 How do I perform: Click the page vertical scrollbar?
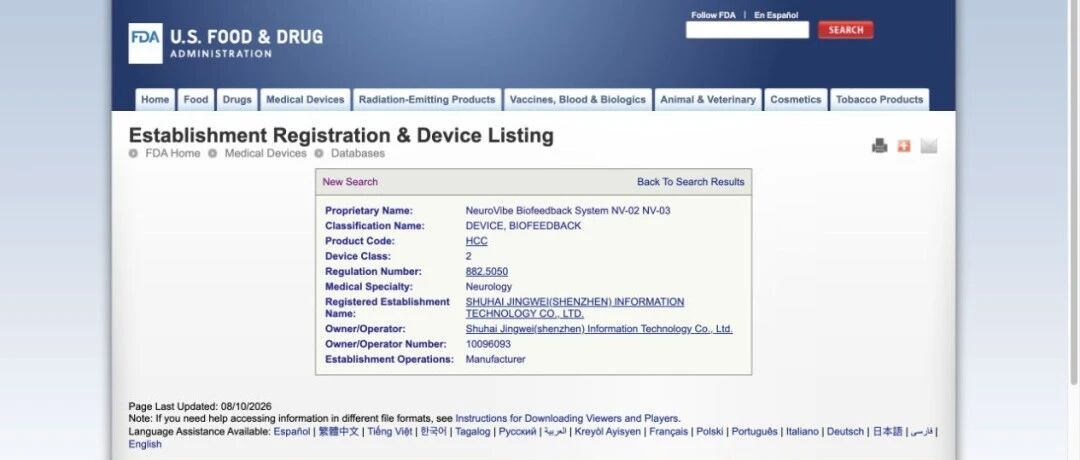pos(1073,193)
